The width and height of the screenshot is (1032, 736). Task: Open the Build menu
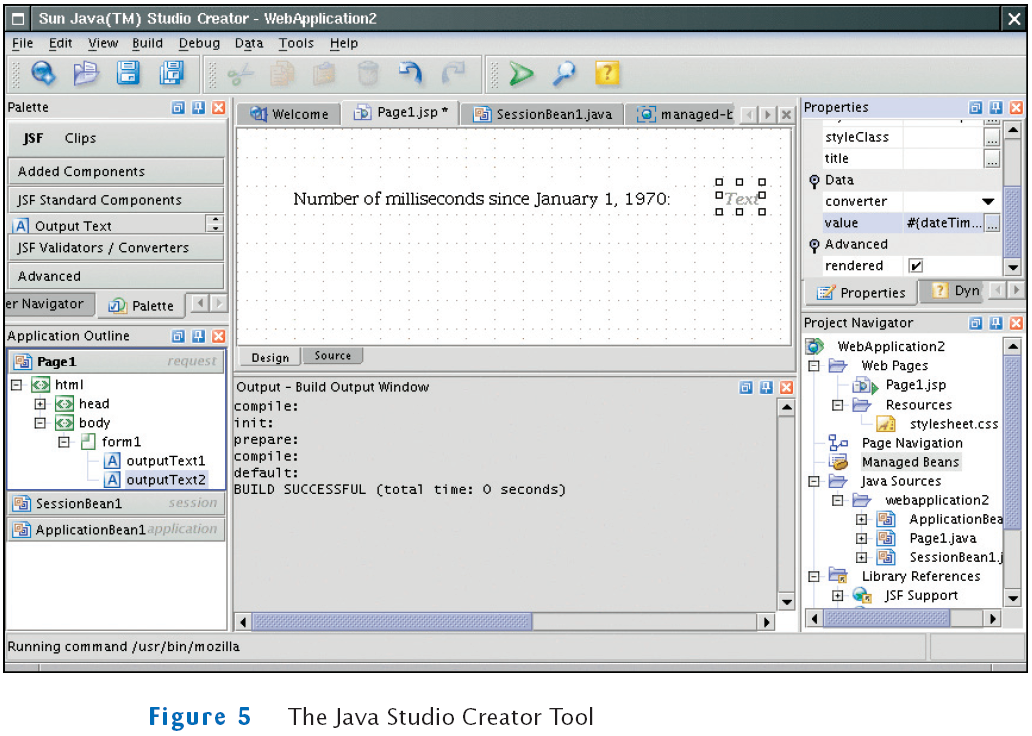147,43
